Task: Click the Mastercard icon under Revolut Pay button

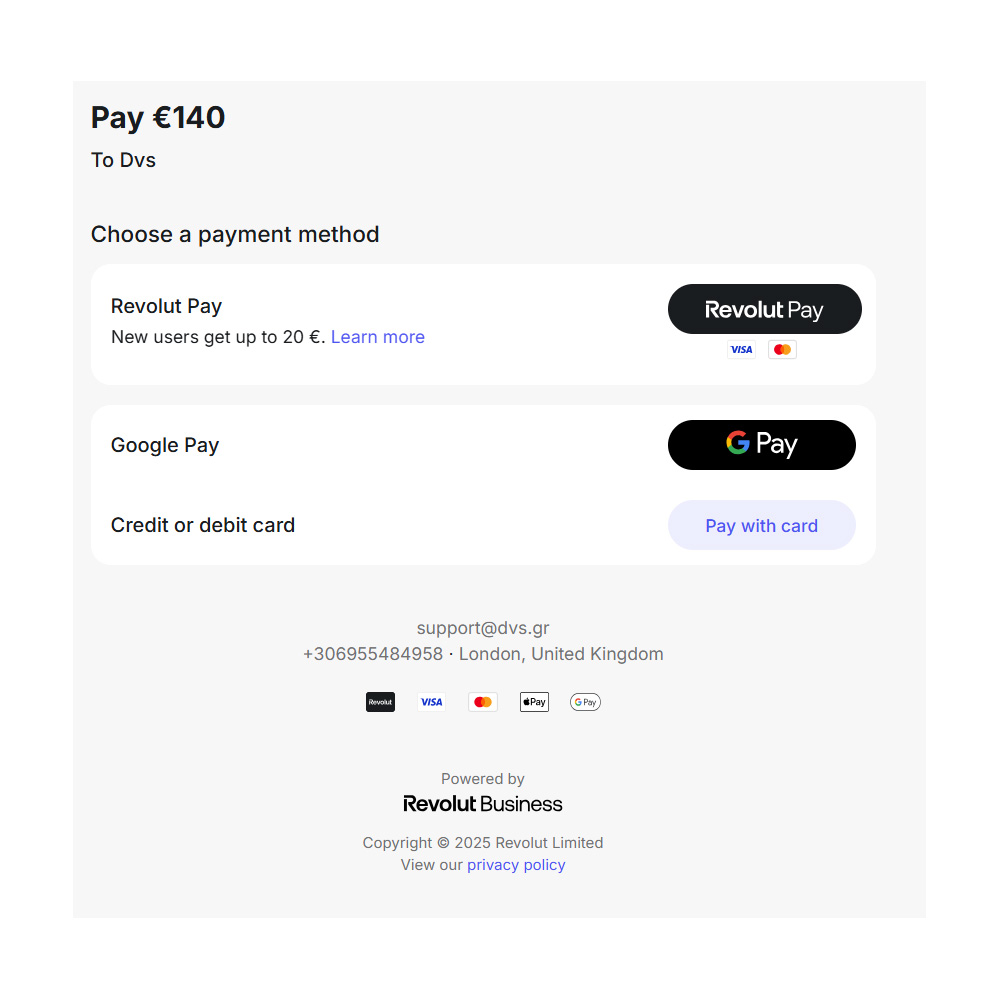Action: coord(782,350)
